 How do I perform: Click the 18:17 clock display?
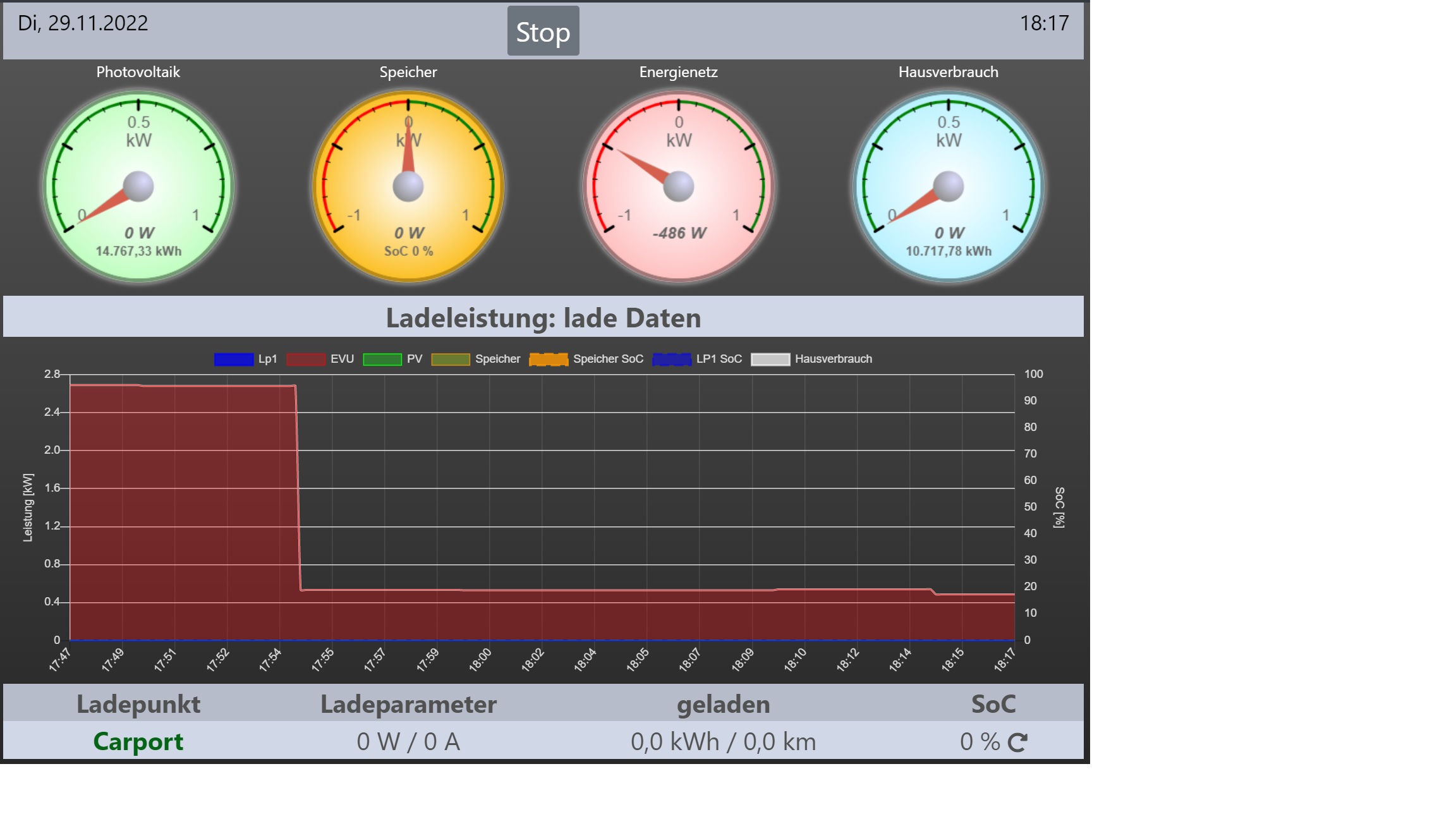[x=1044, y=23]
